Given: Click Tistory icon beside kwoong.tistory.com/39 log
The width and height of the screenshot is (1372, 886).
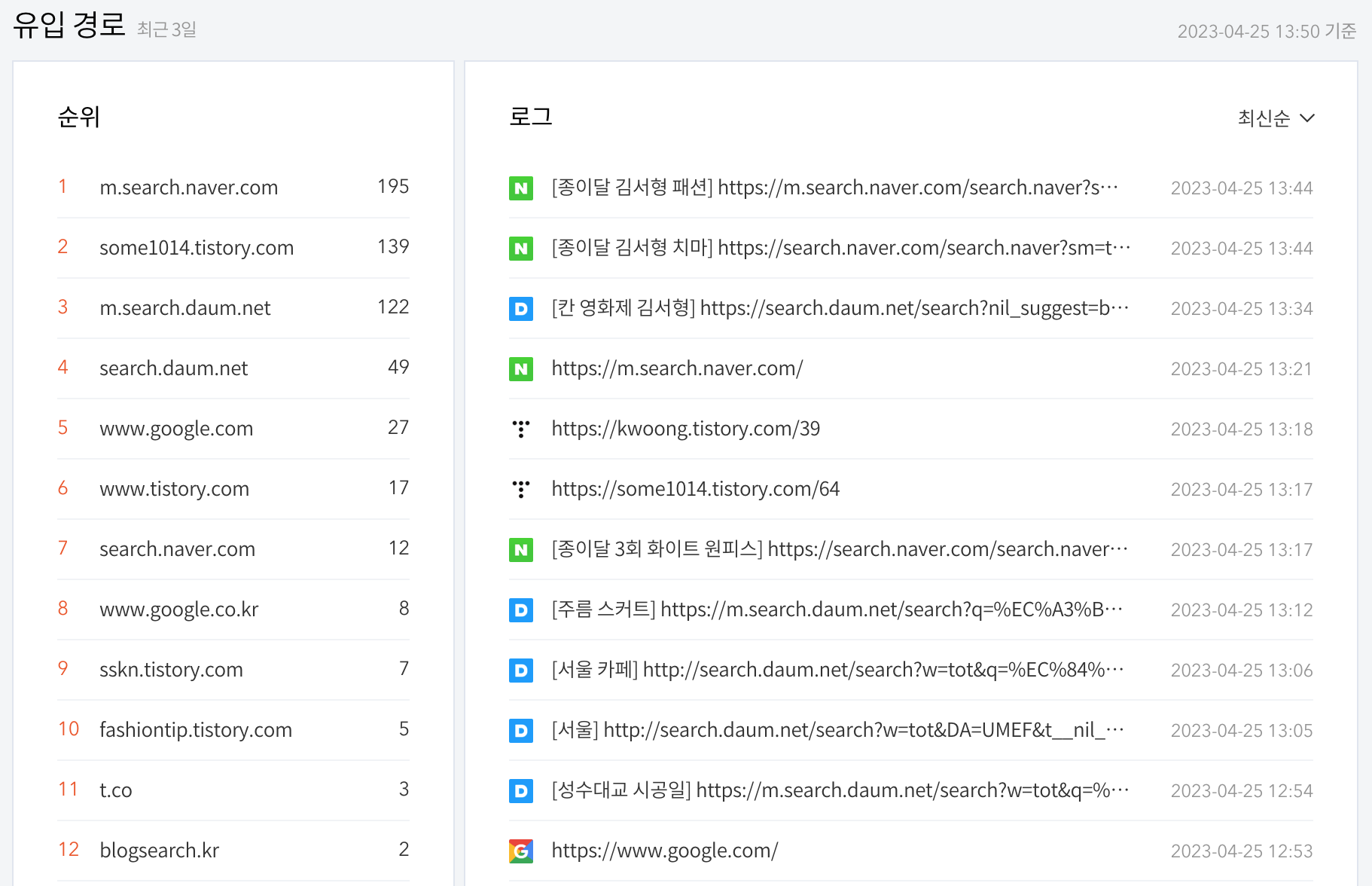Looking at the screenshot, I should click(x=521, y=429).
